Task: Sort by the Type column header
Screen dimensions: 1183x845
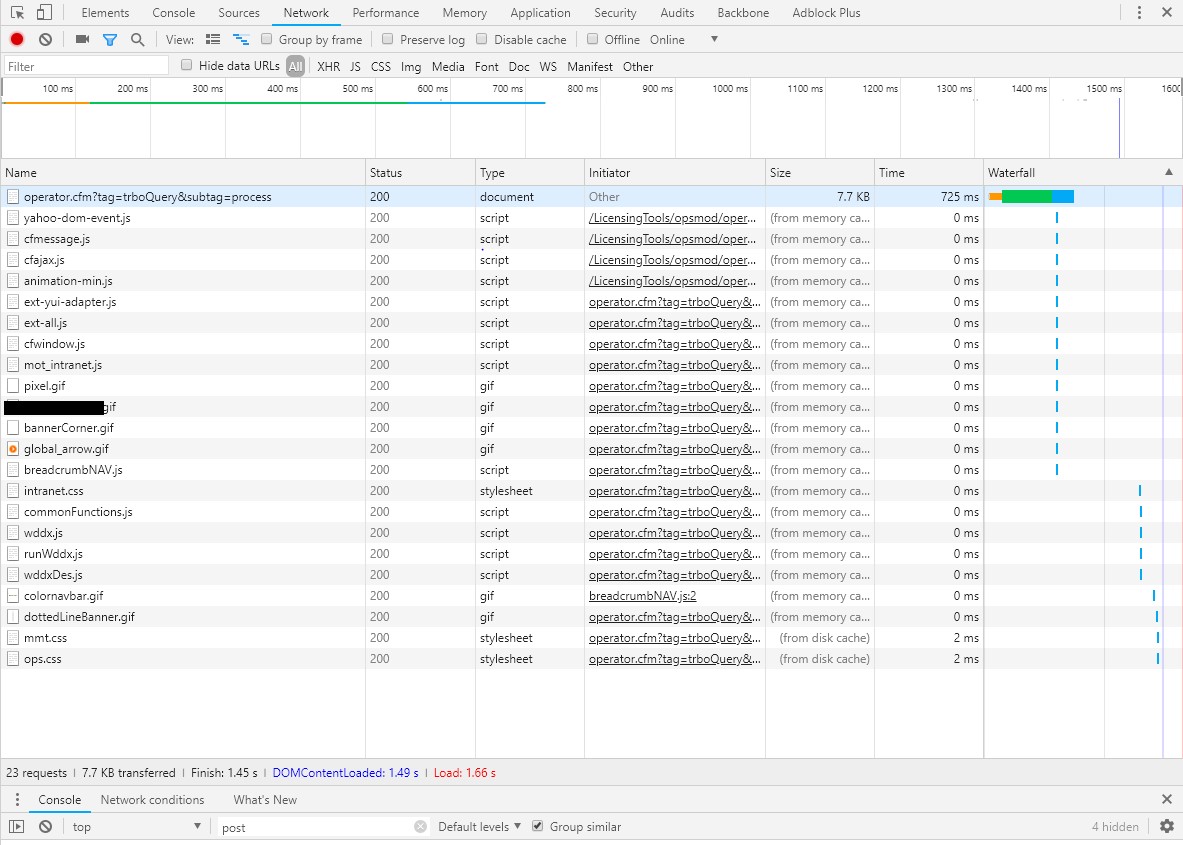Action: click(530, 173)
